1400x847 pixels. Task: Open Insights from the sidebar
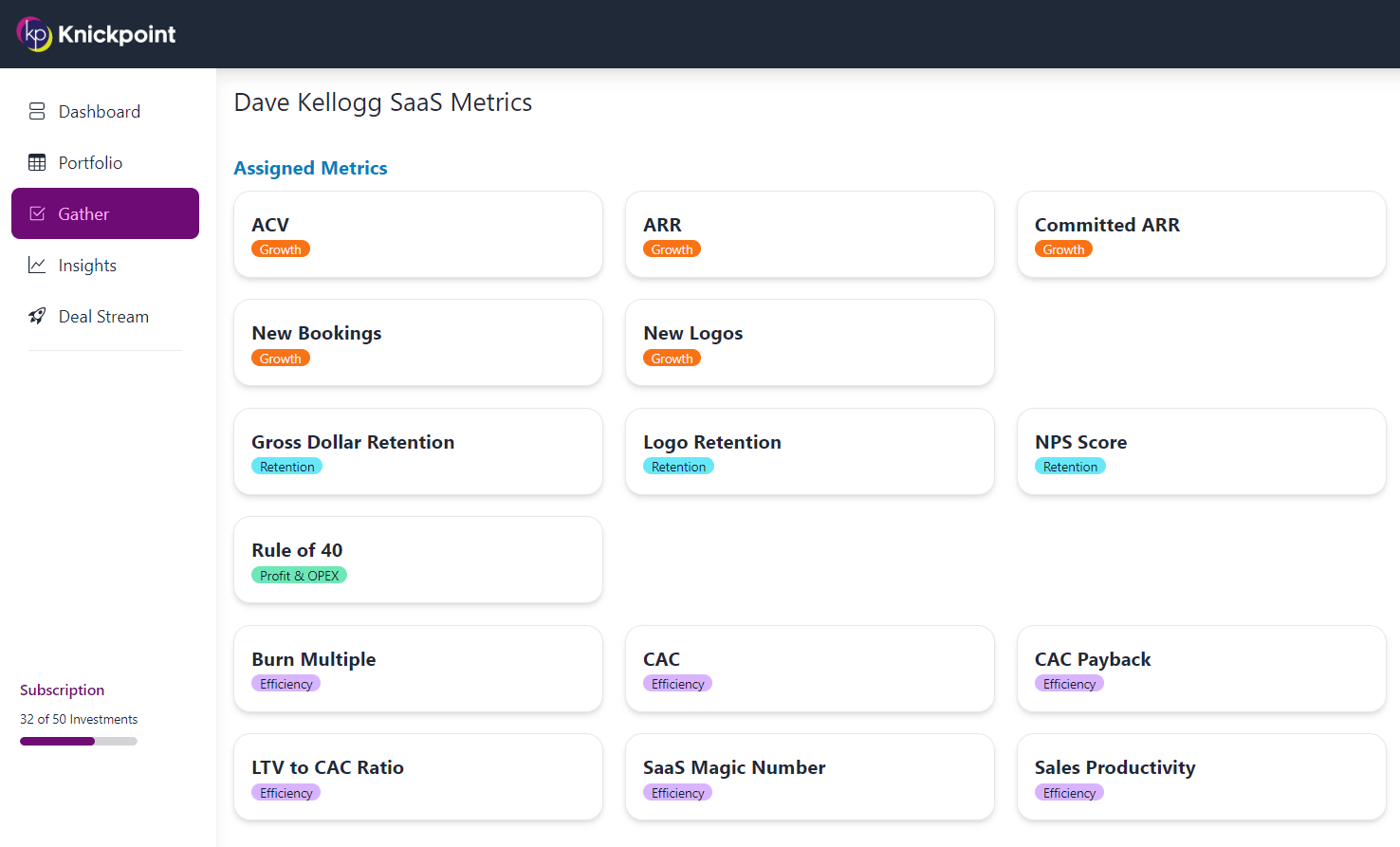105,265
